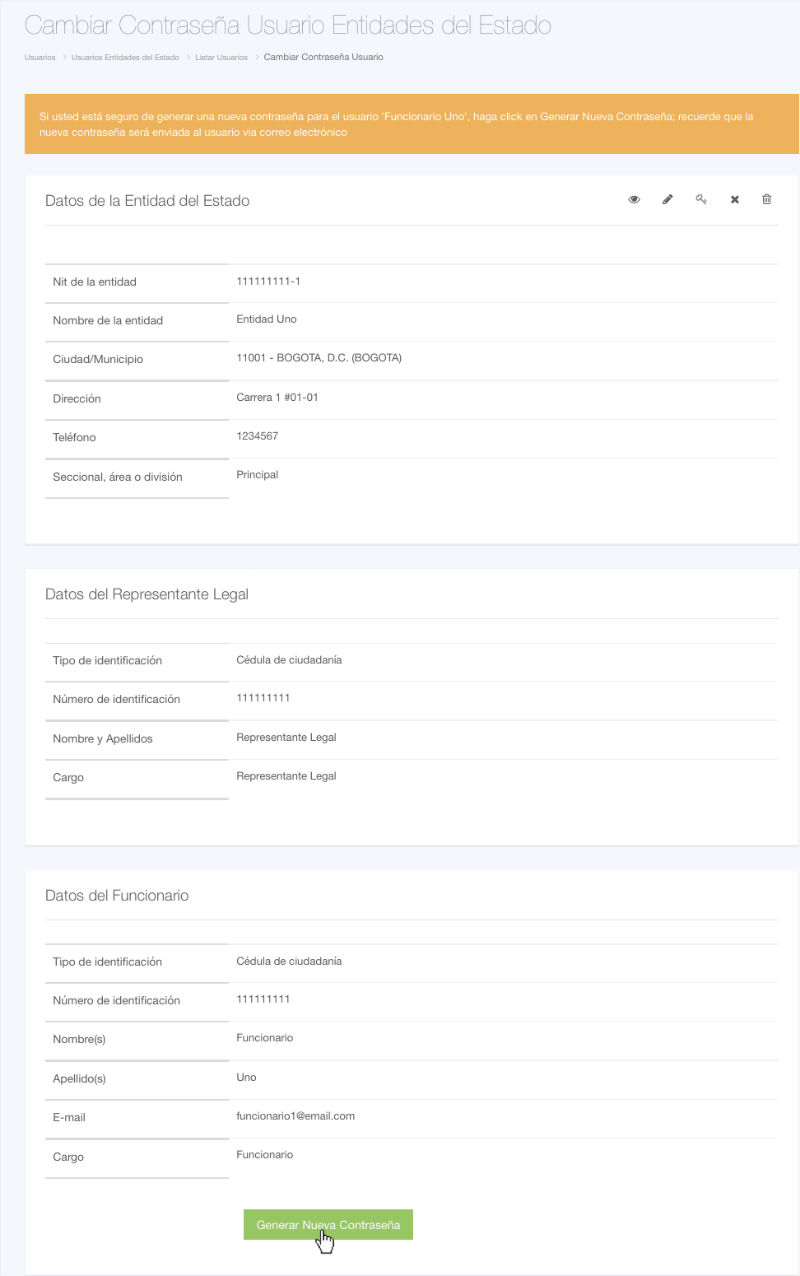This screenshot has height=1276, width=800.
Task: Select the email funcionario1@email.com
Action: (x=296, y=1115)
